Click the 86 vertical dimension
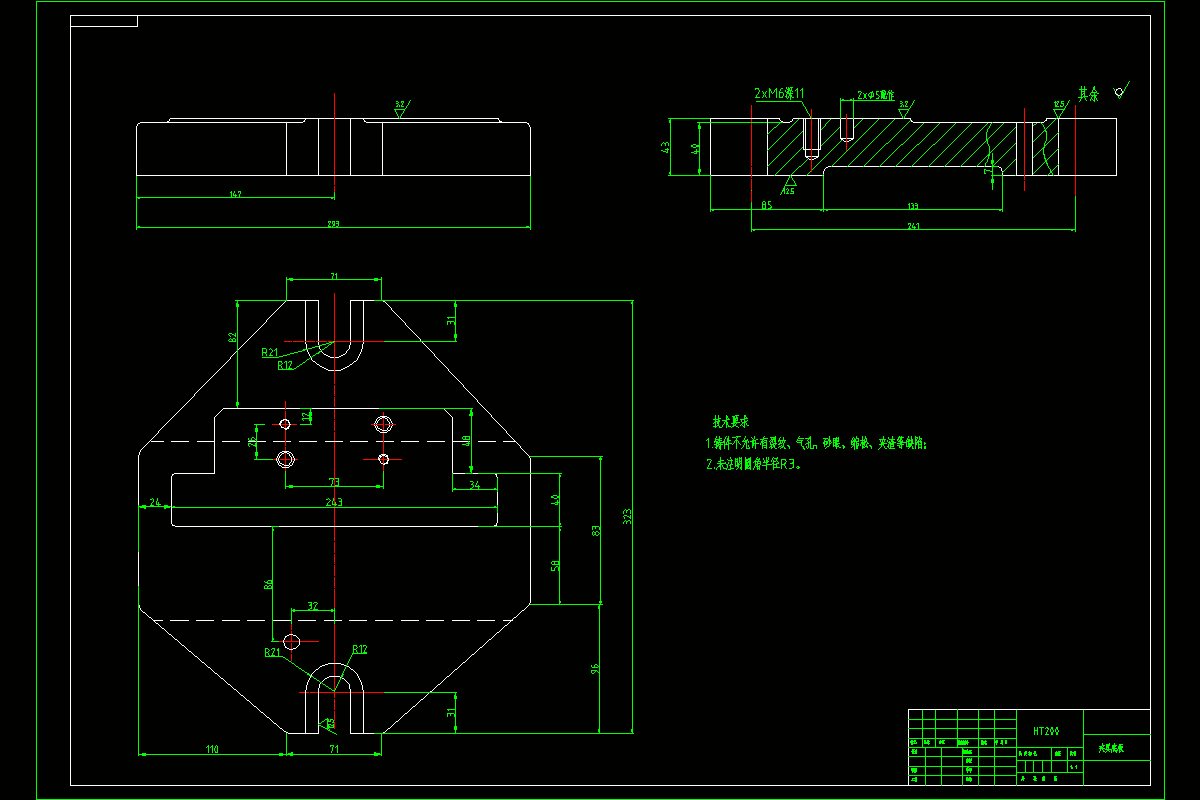 pos(268,584)
